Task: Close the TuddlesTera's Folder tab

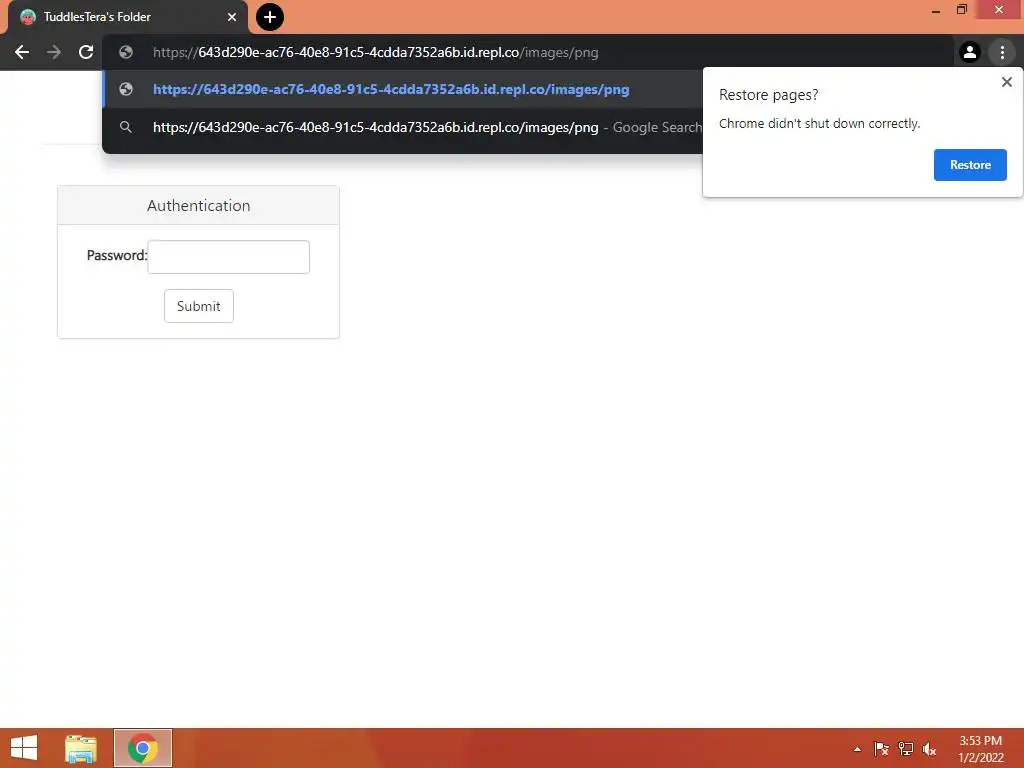Action: [x=232, y=17]
